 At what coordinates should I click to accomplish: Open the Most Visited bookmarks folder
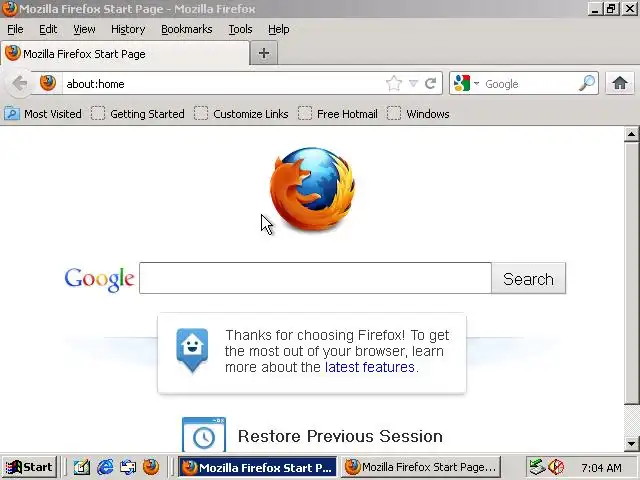[43, 114]
